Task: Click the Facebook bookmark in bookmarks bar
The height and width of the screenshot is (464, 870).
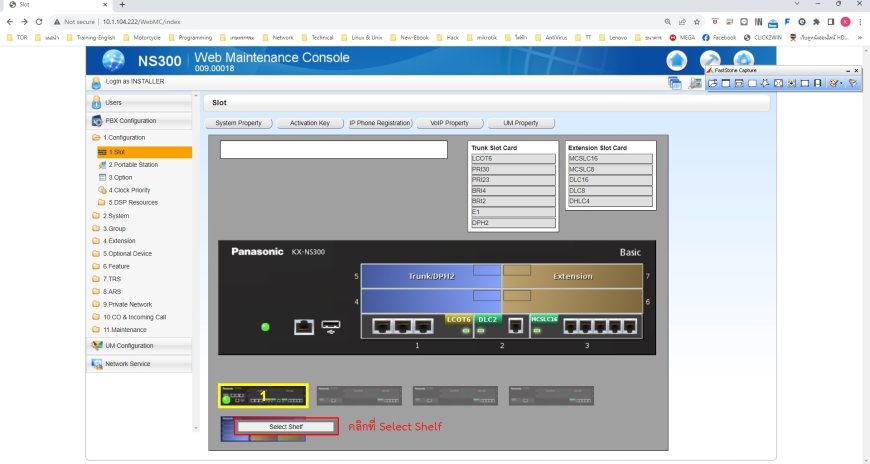Action: pos(719,38)
